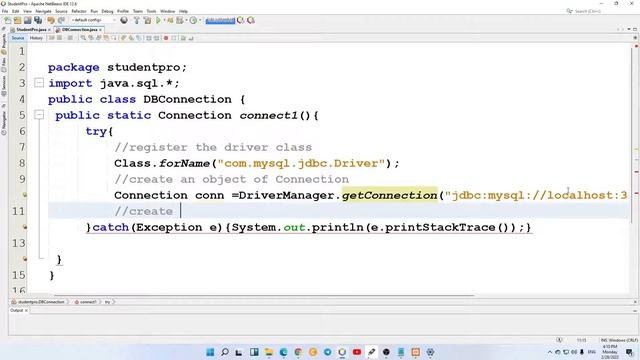Click the globe browser icon in toolbar

tap(124, 20)
